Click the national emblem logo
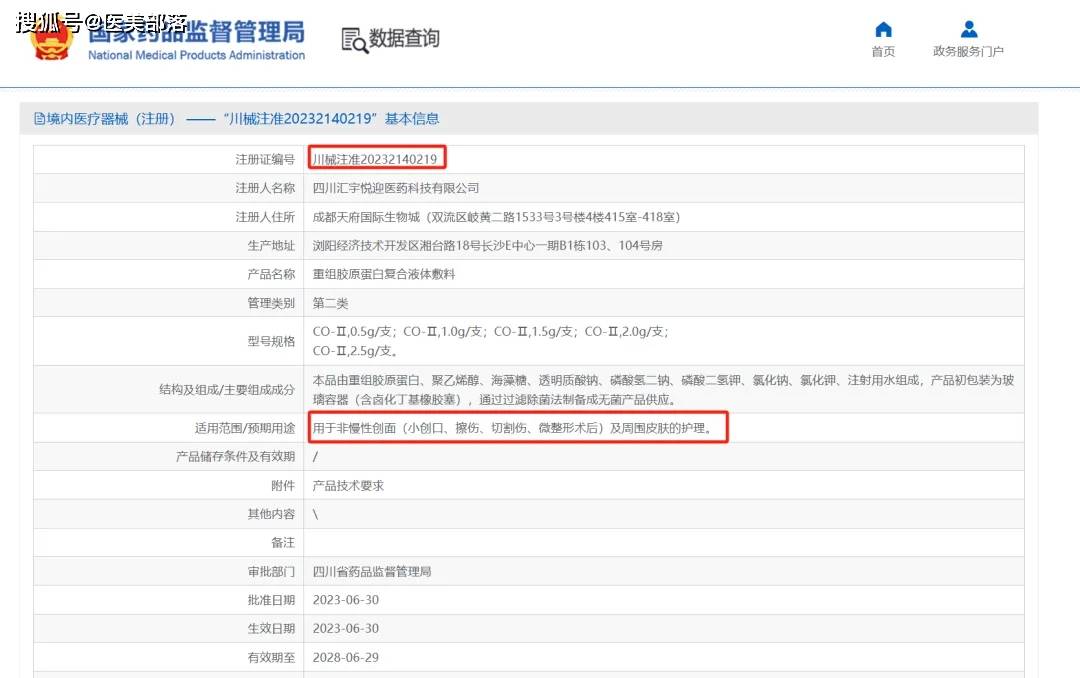1080x678 pixels. tap(52, 40)
